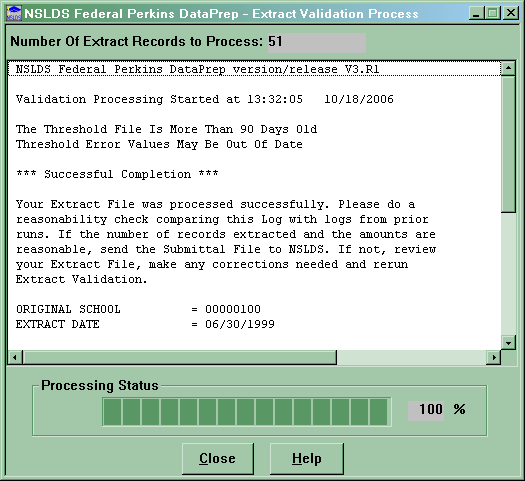Click the EXTRACT DATE = 06/30/1999 line
Viewport: 525px width, 481px height.
(145, 324)
